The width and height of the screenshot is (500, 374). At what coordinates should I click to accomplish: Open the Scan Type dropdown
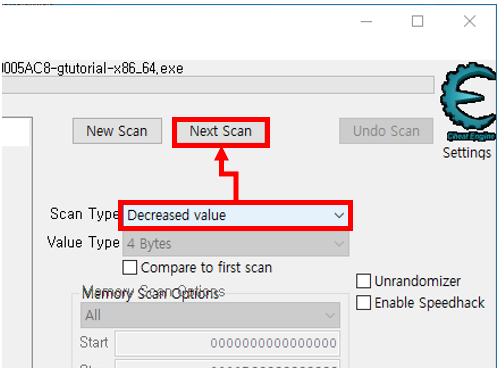click(x=236, y=215)
